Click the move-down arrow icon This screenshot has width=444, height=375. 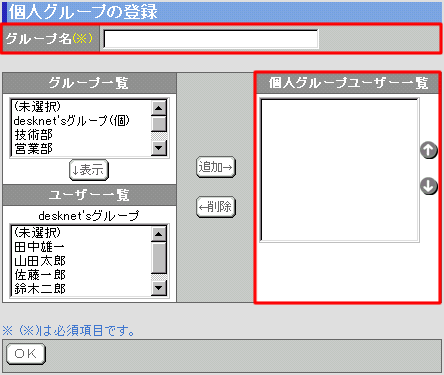(429, 186)
